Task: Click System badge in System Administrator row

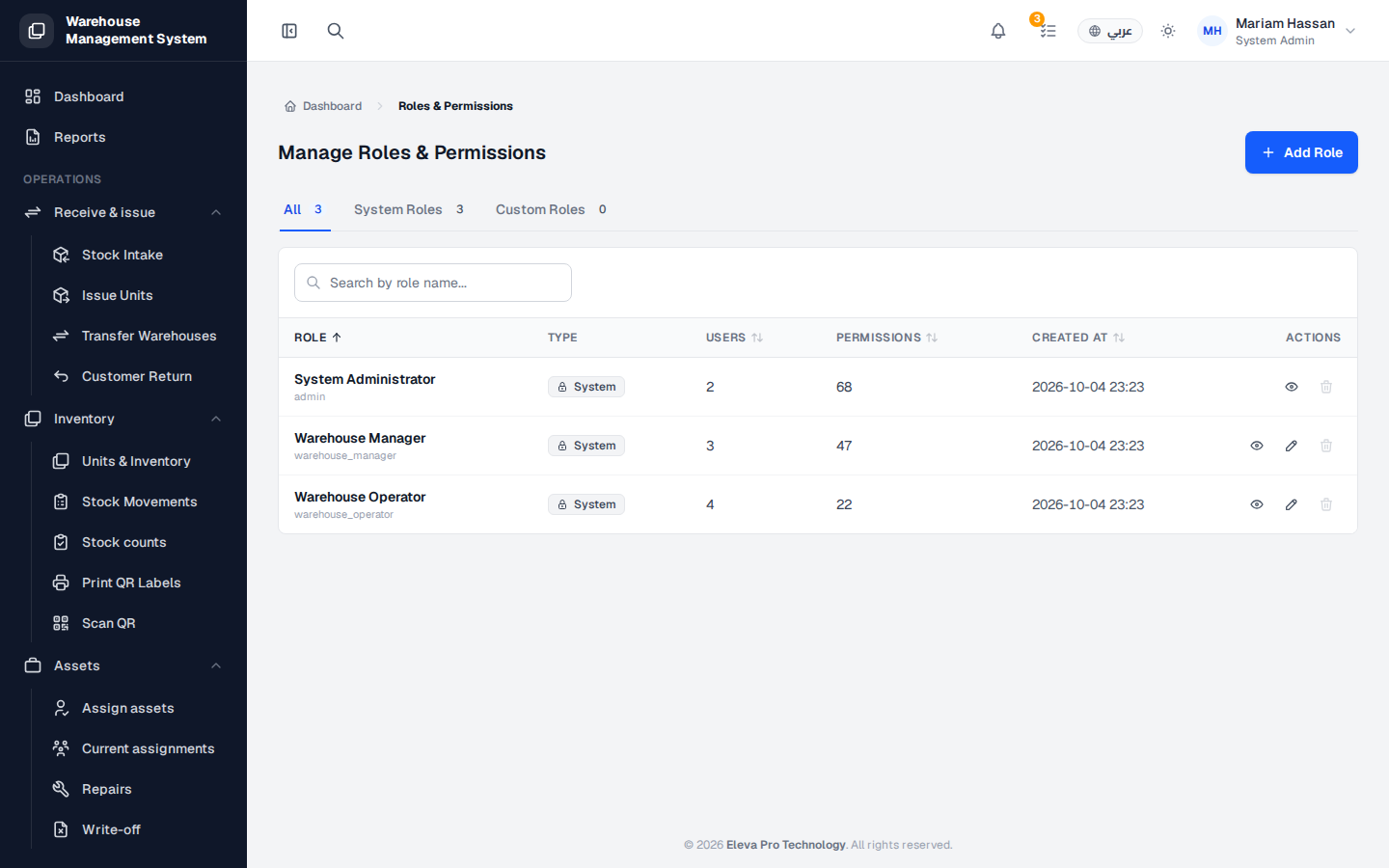Action: 586,387
